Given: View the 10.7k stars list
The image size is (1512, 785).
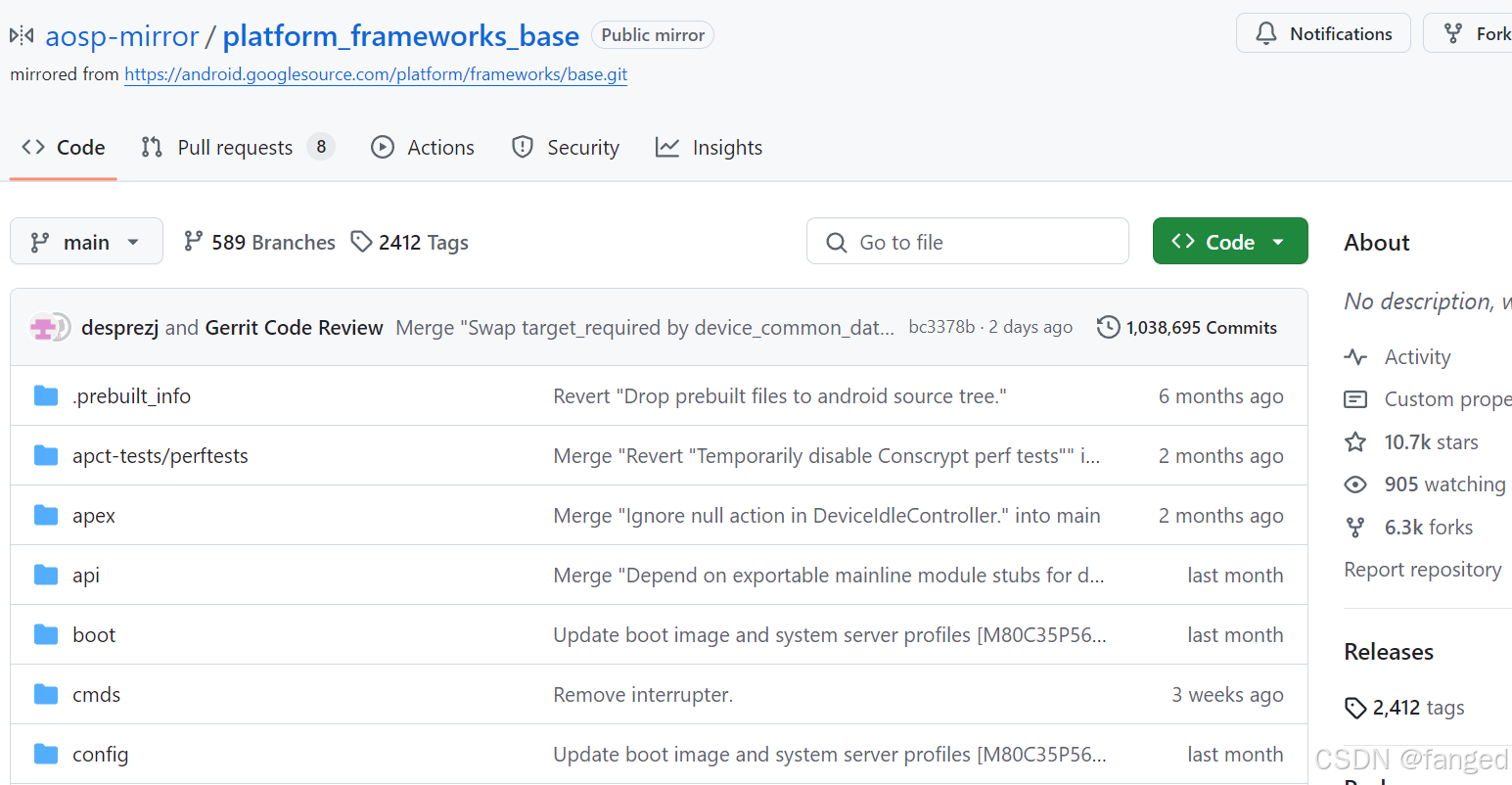Looking at the screenshot, I should tap(1431, 442).
